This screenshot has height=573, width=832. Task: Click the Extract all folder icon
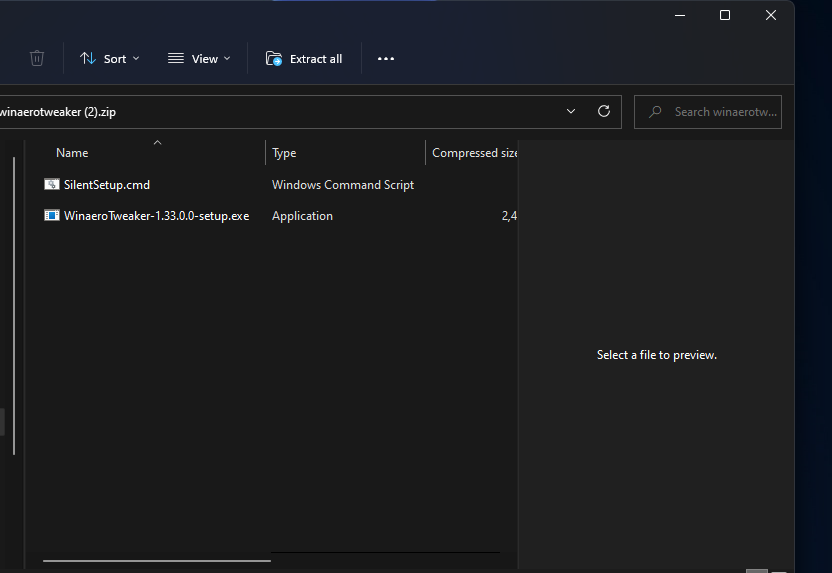coord(274,59)
